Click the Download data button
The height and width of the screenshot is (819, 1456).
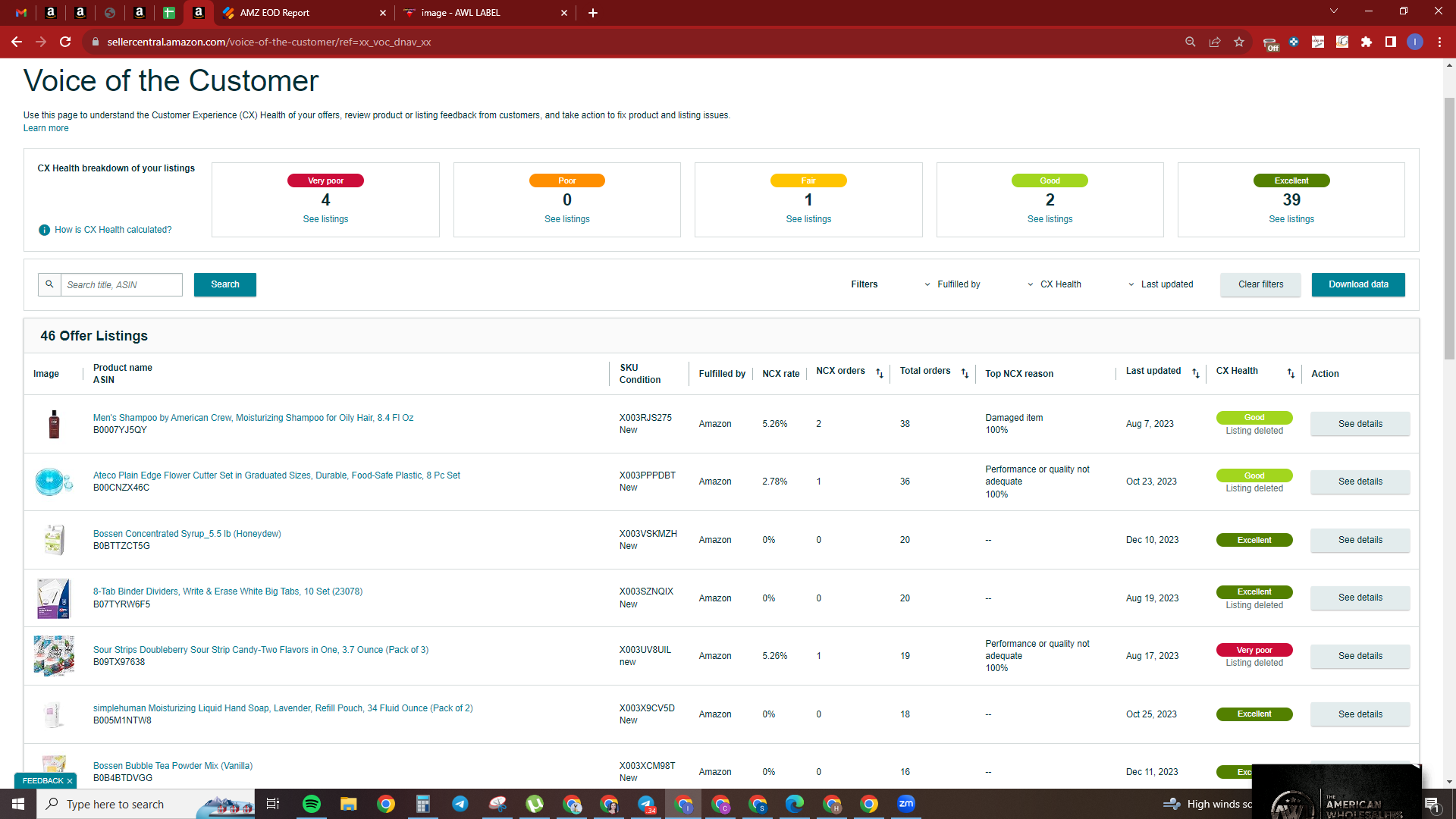click(x=1358, y=284)
